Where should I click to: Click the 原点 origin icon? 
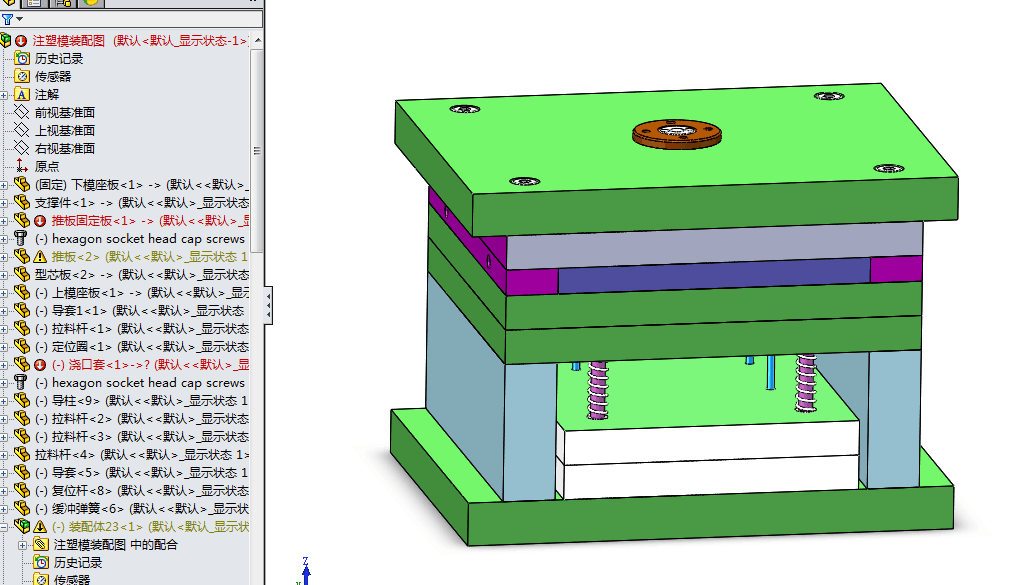[x=22, y=166]
